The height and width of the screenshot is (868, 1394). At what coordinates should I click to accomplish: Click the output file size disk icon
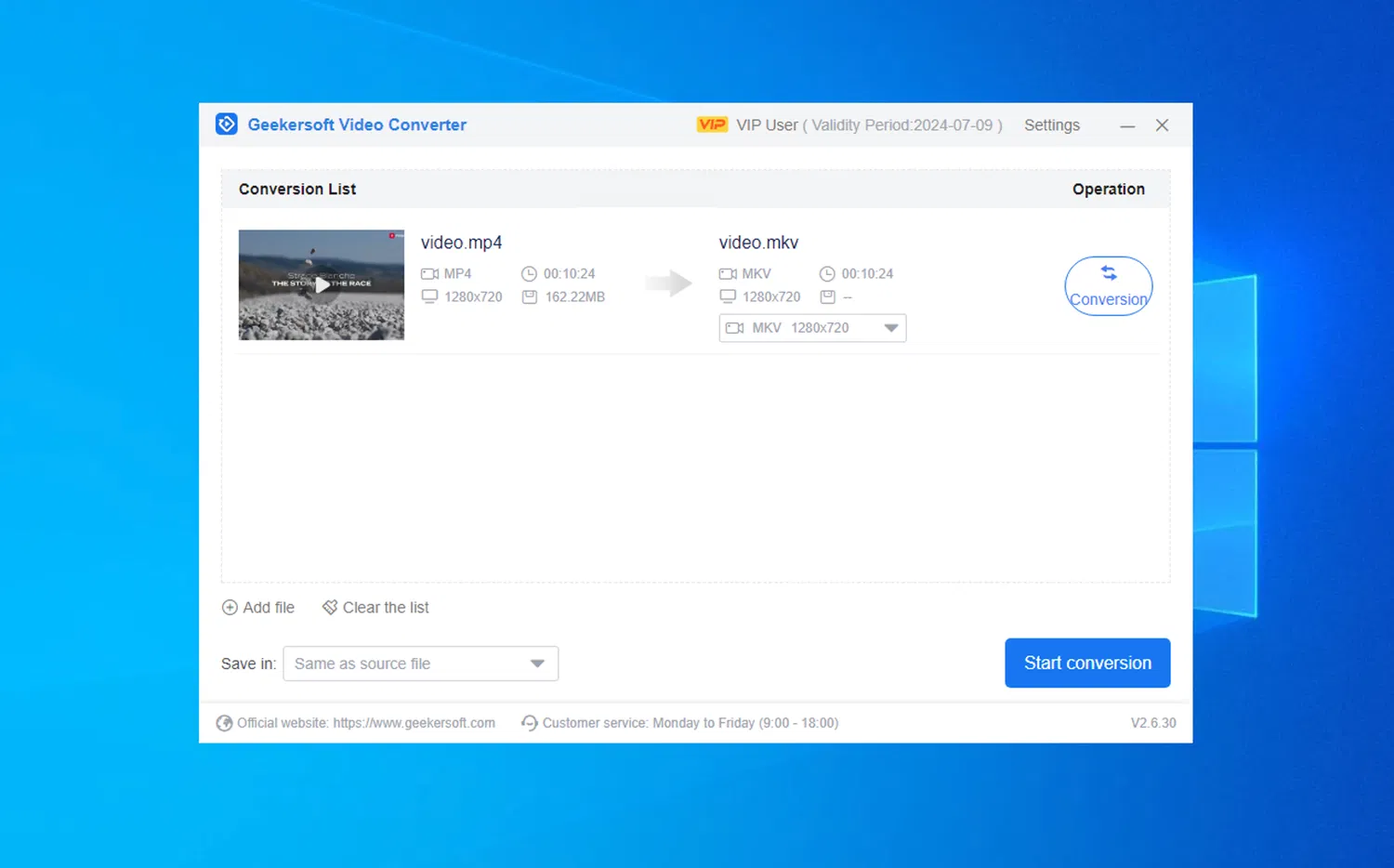828,297
